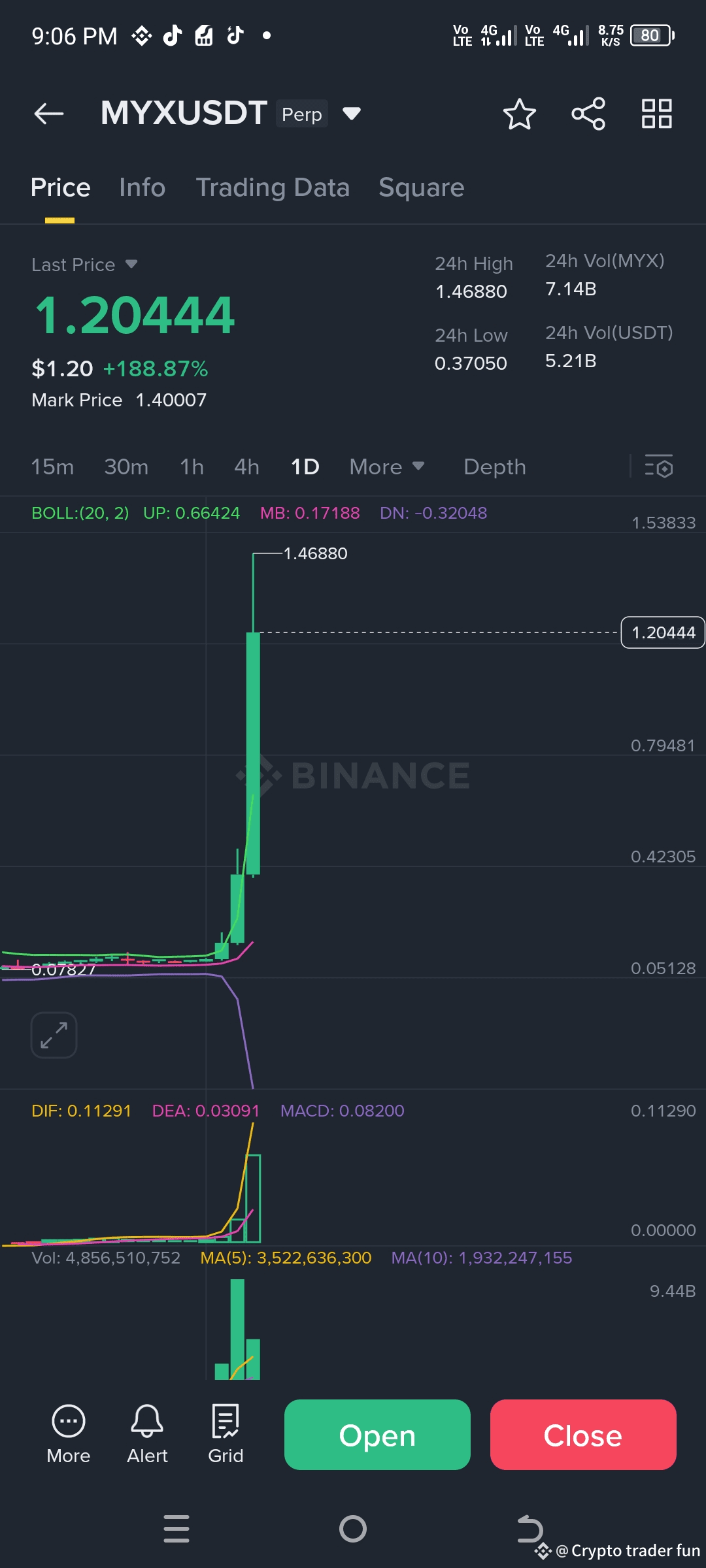
Task: Select the 30m timeframe
Action: pyautogui.click(x=126, y=466)
